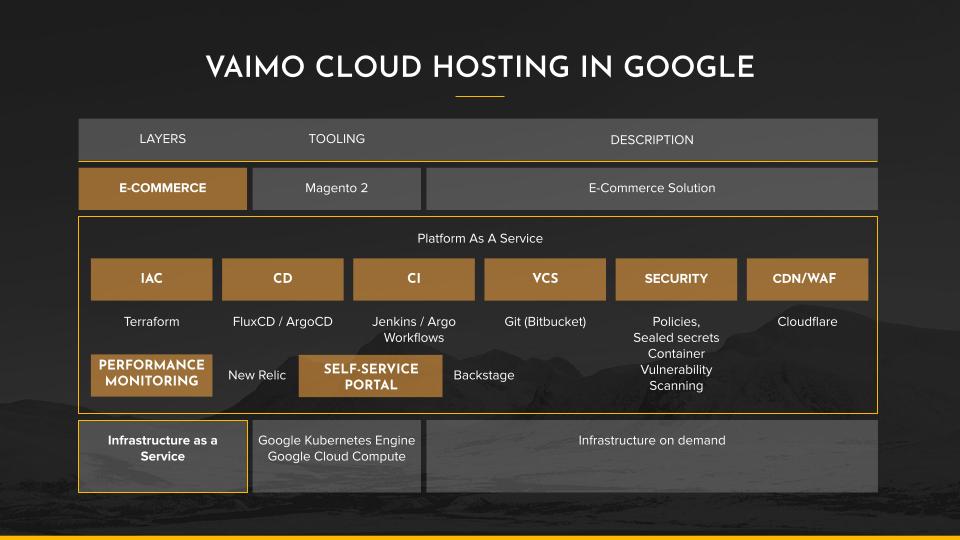Image resolution: width=960 pixels, height=540 pixels.
Task: Click the CD box
Action: [283, 279]
